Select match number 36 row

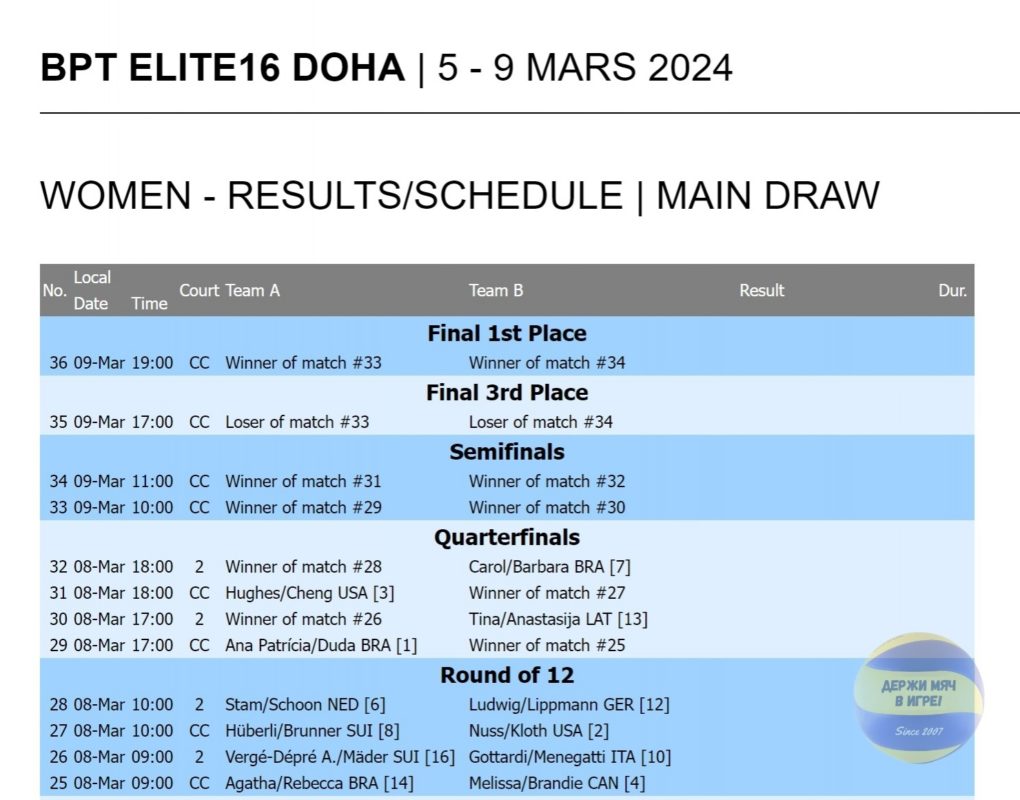pos(507,363)
